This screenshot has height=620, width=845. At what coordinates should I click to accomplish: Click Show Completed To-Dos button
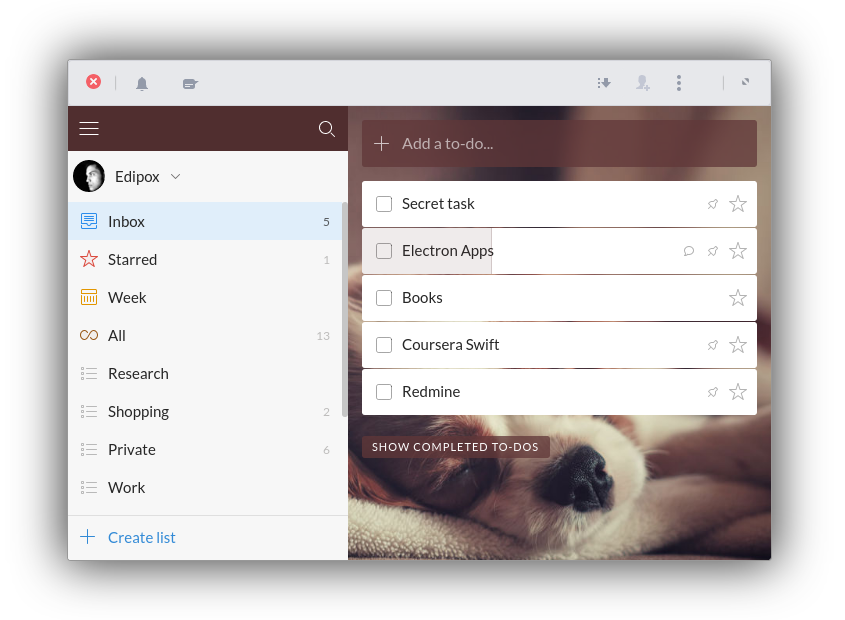pos(455,447)
